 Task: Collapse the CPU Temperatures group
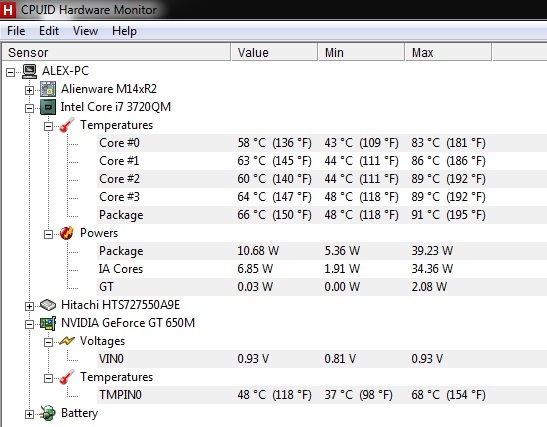tap(48, 126)
